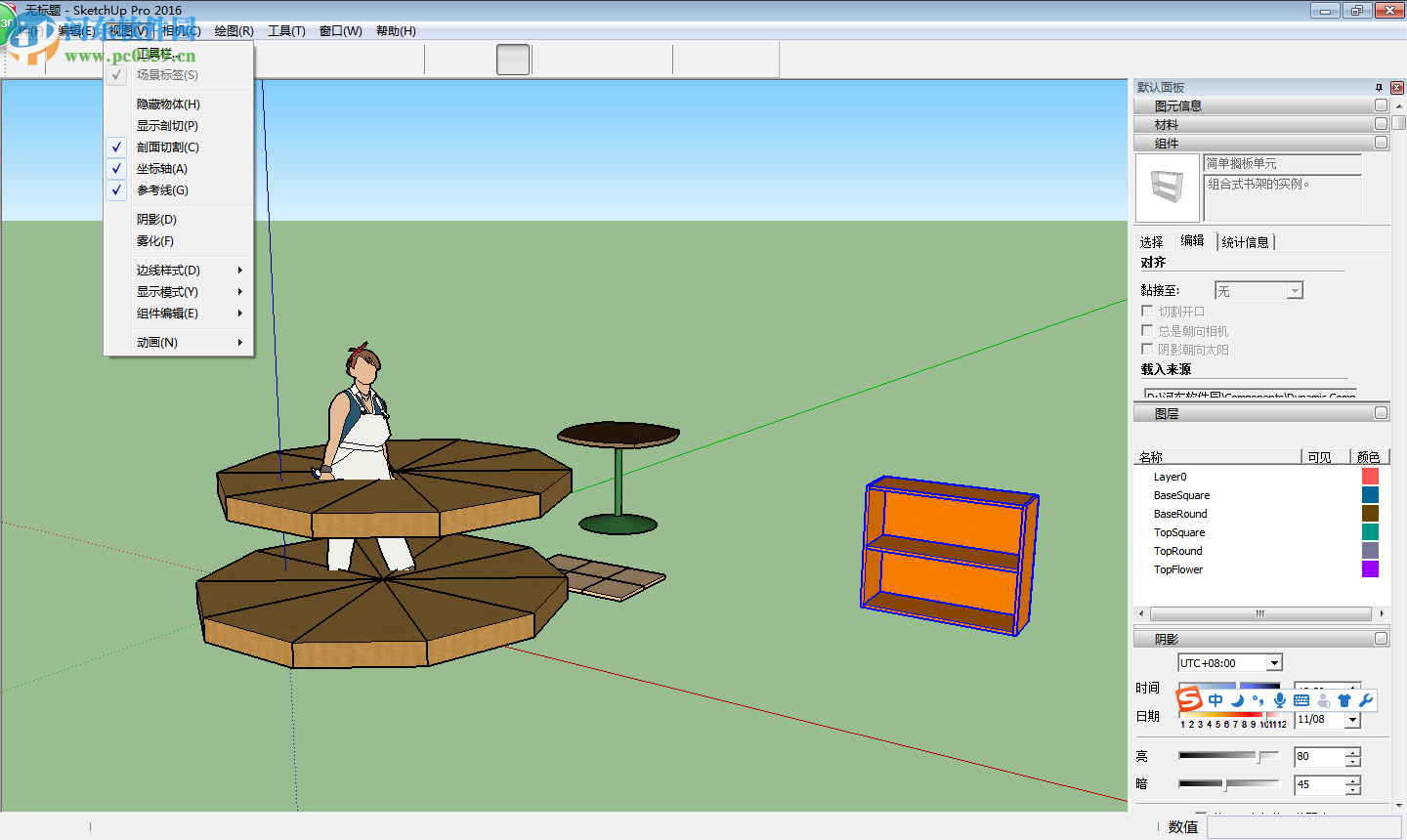Activate voice input microphone on Sogou toolbar
The height and width of the screenshot is (840, 1407).
click(x=1280, y=700)
